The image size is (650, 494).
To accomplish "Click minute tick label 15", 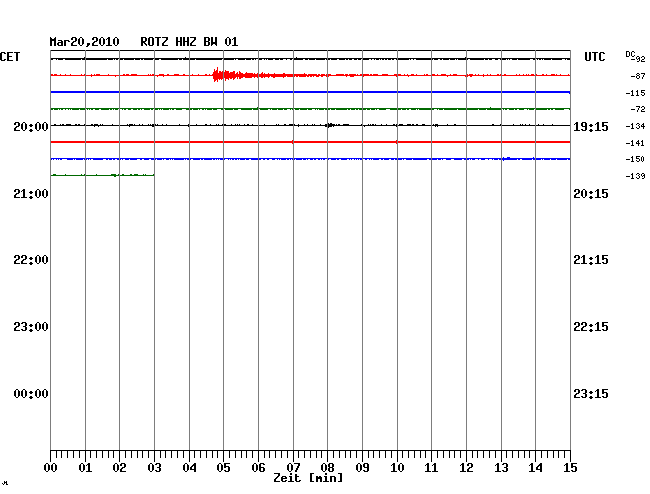I will (x=570, y=468).
